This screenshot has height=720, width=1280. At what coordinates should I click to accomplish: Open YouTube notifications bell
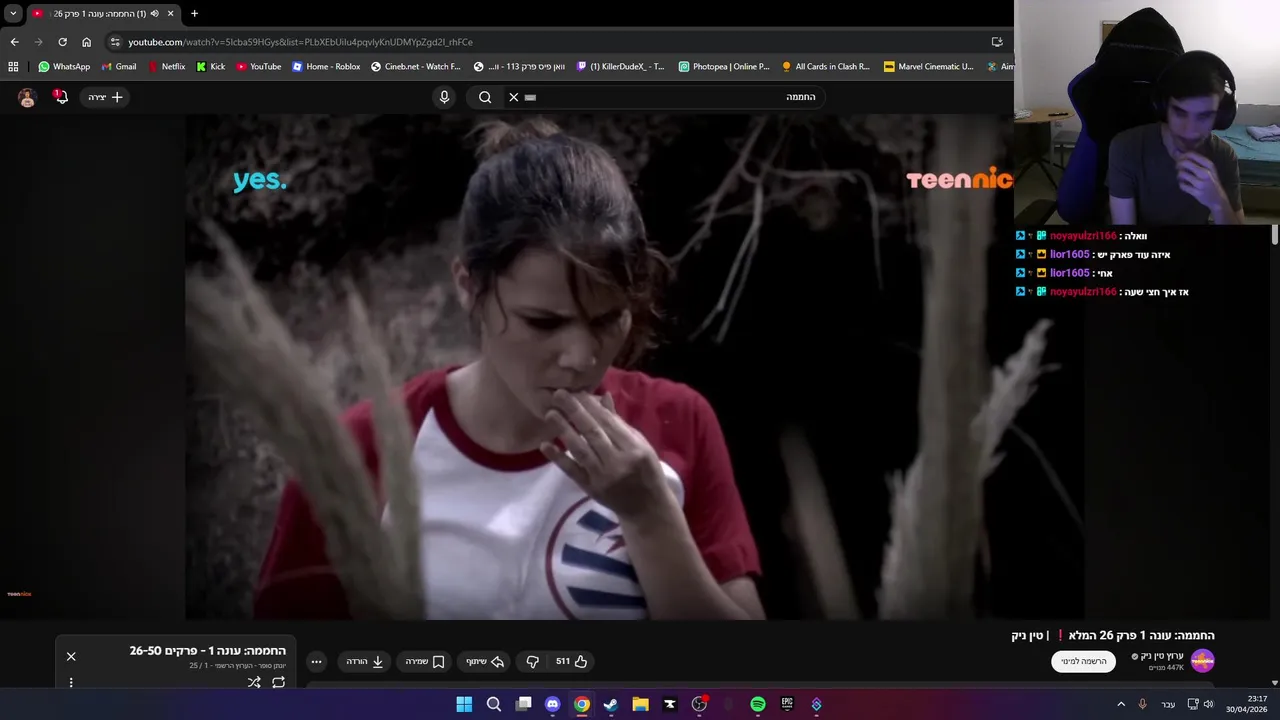[61, 97]
